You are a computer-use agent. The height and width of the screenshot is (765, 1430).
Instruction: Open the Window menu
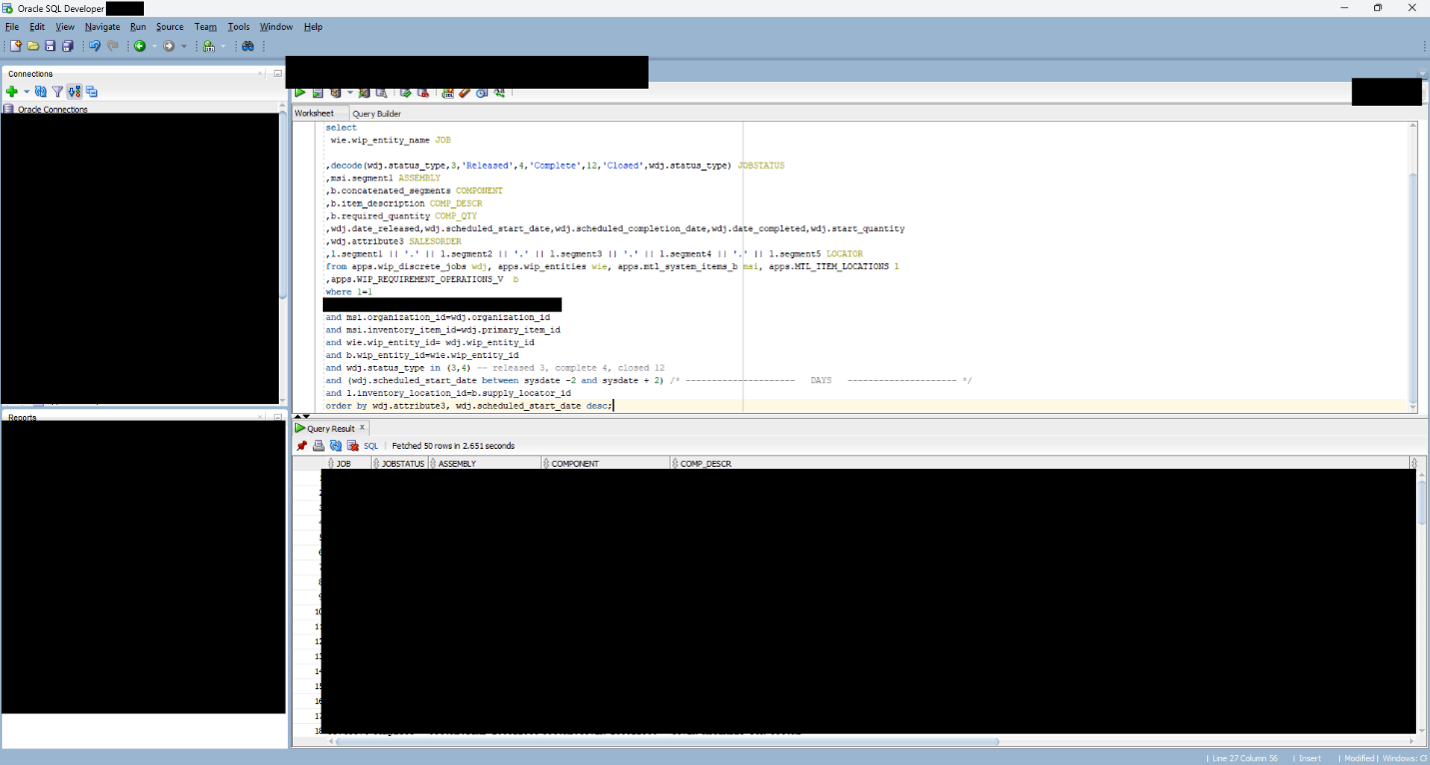pos(277,27)
